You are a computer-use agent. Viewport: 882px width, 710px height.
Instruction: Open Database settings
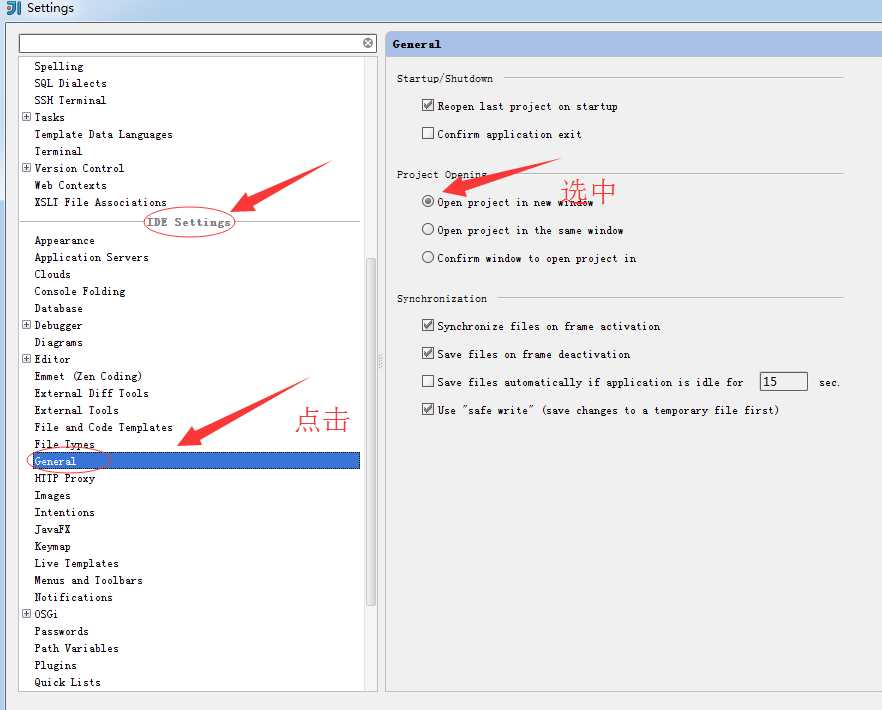pyautogui.click(x=58, y=308)
